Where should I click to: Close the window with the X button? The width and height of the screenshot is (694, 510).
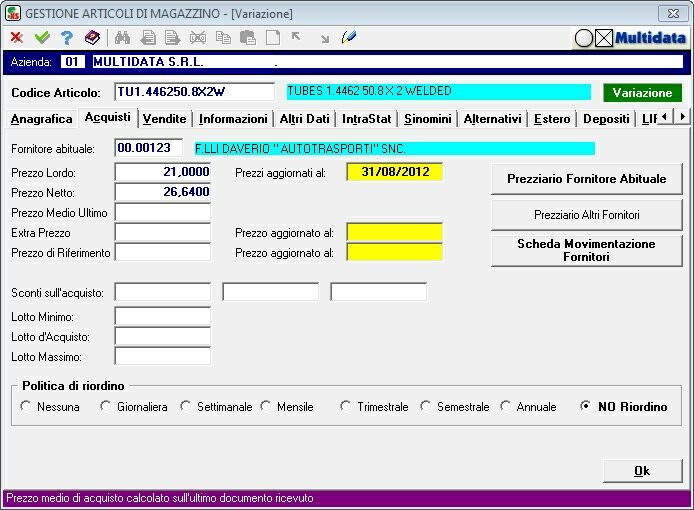(674, 13)
